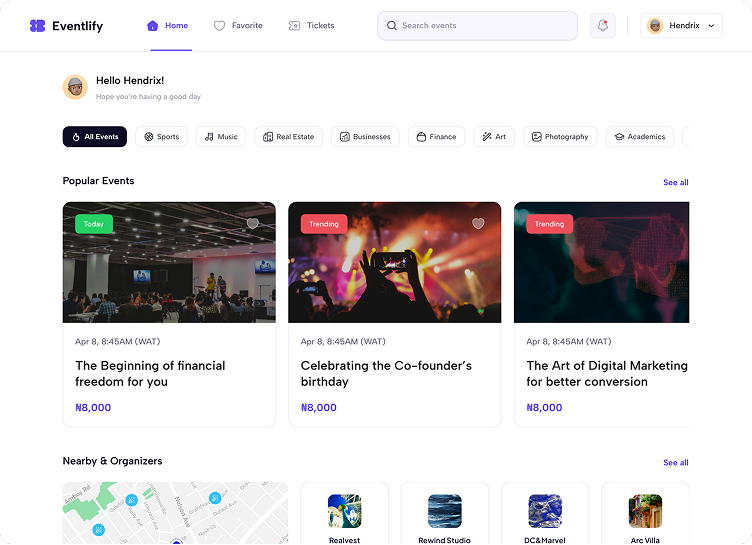Click the Academics graduation cap icon
Viewport: 752px width, 545px height.
point(619,137)
